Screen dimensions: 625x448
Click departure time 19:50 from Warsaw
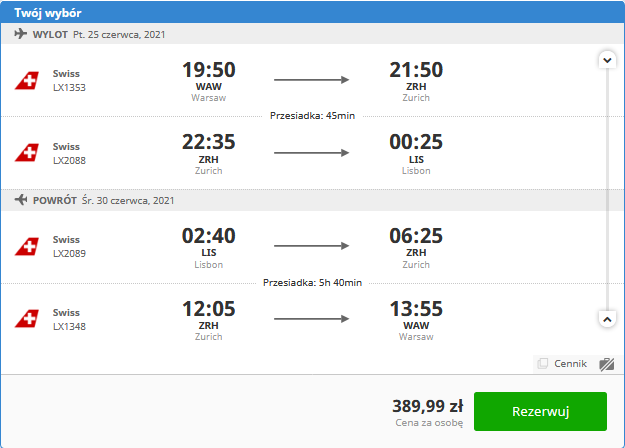[209, 70]
